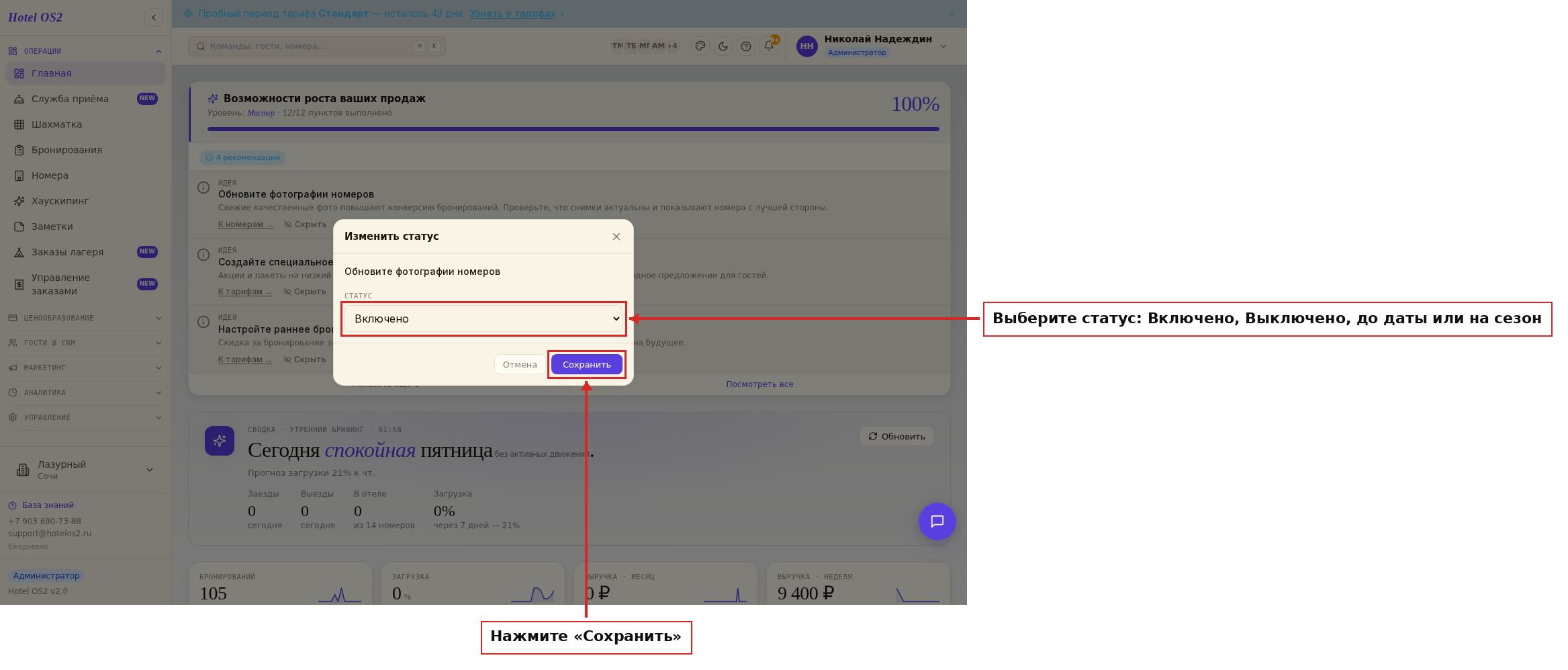Screen dimensions: 1568x670
Task: Open Управление заказами item
Action: click(85, 284)
